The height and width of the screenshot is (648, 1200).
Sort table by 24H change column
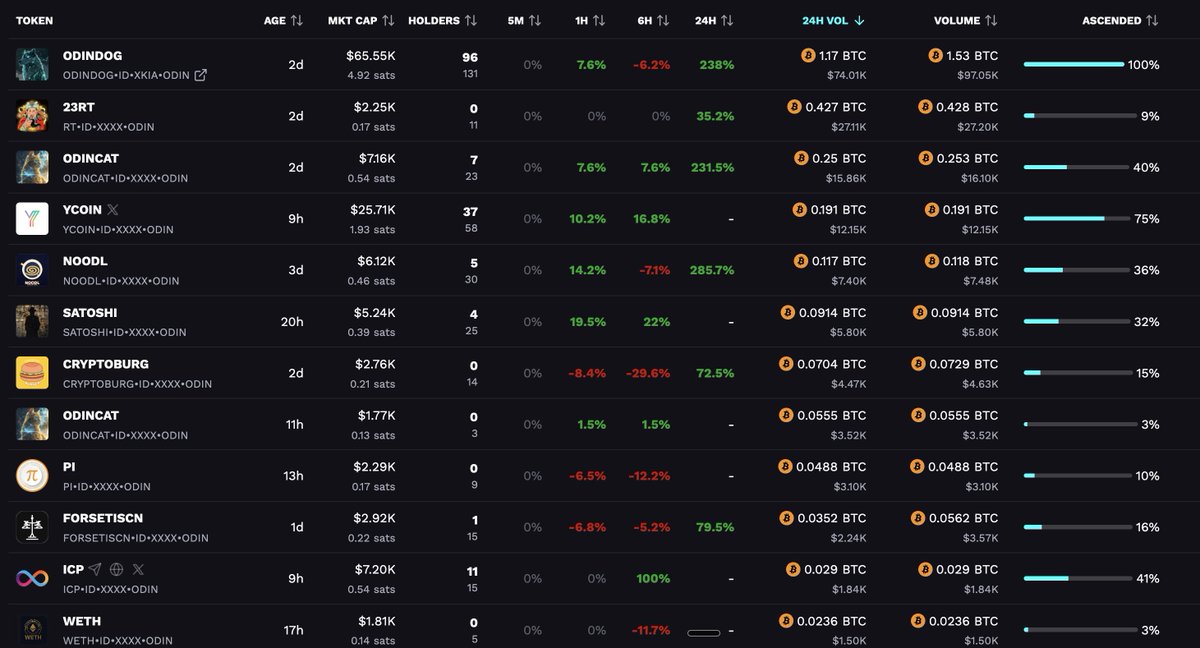point(714,20)
